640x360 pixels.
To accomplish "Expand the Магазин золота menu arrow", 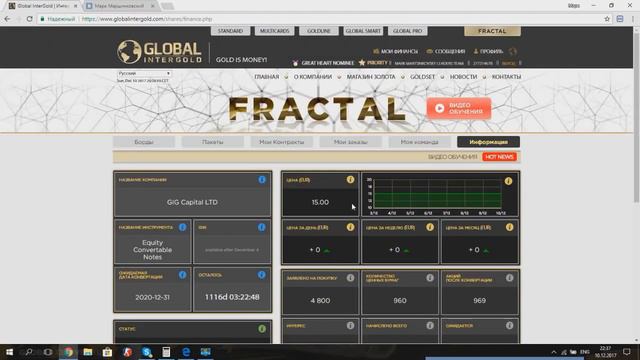I will 402,77.
